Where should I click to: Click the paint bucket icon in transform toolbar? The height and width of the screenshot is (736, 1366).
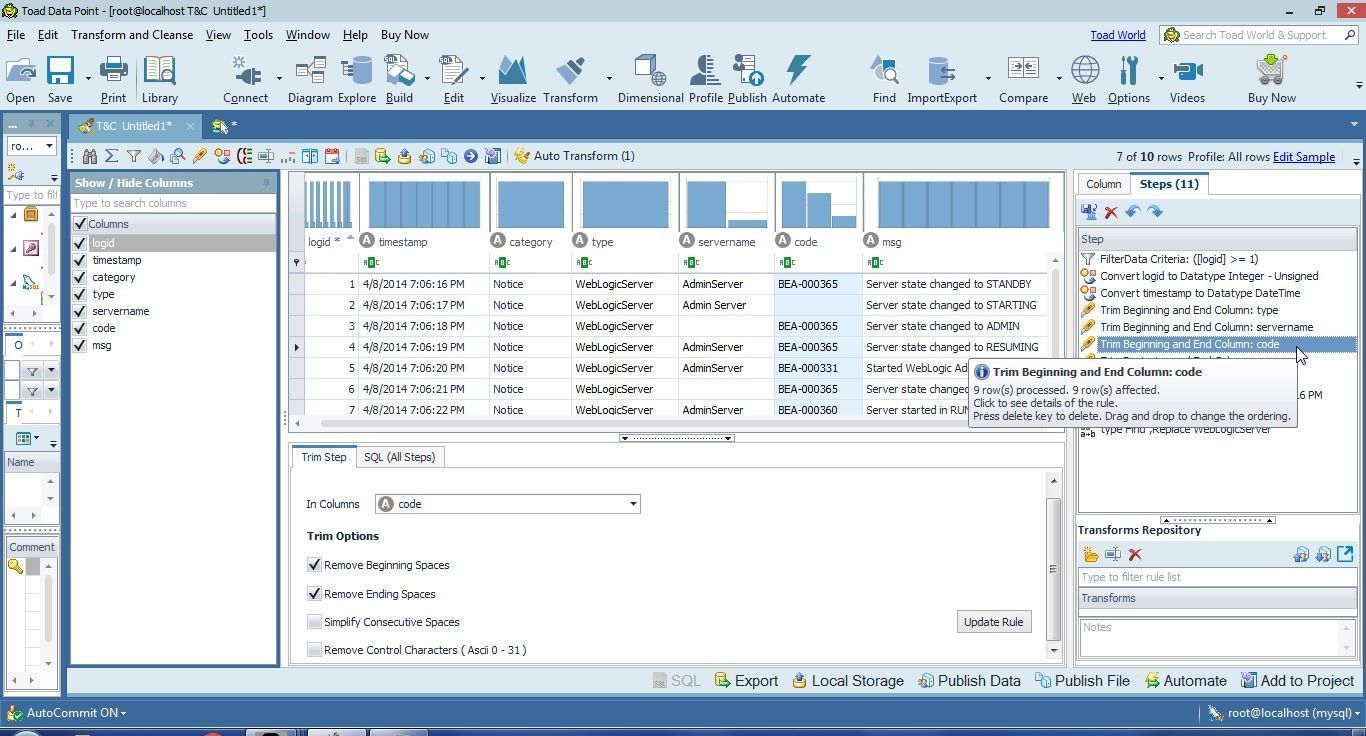click(155, 156)
